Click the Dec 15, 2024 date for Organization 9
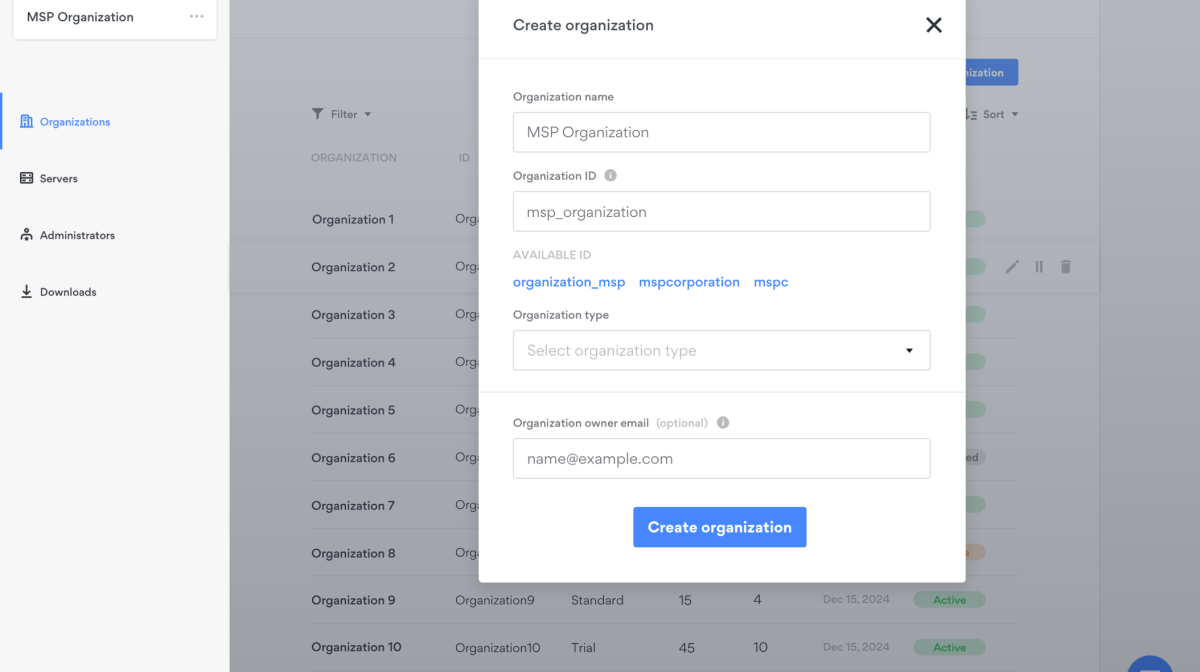Screen dimensions: 1200x672 (x=856, y=600)
